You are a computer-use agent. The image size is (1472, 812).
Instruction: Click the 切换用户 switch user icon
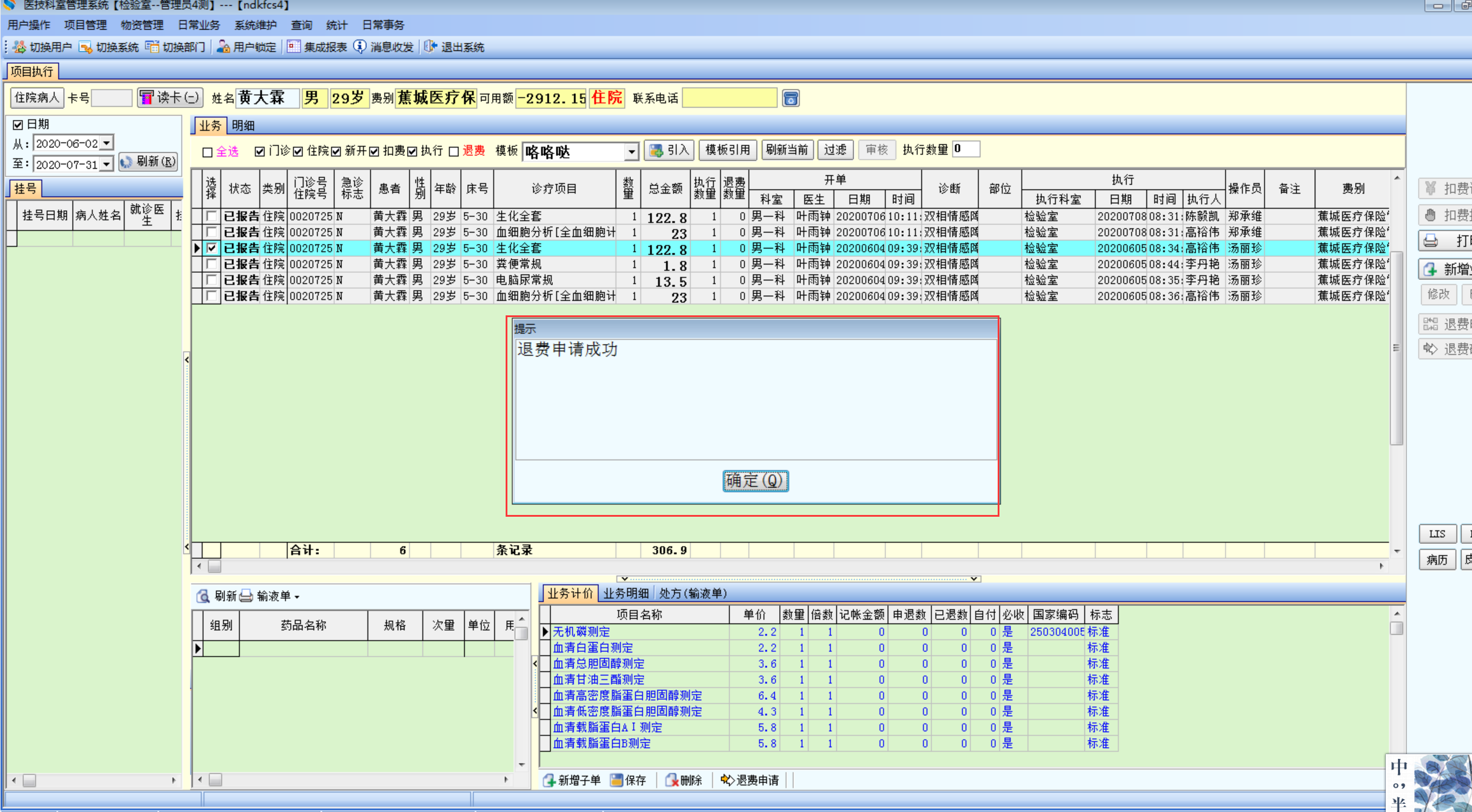20,47
